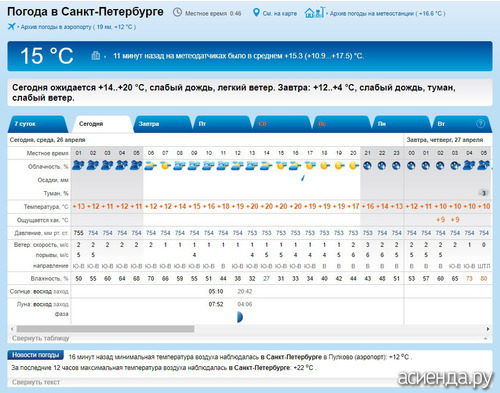Open the 7 суток tab
This screenshot has height=393, width=500.
tap(38, 124)
